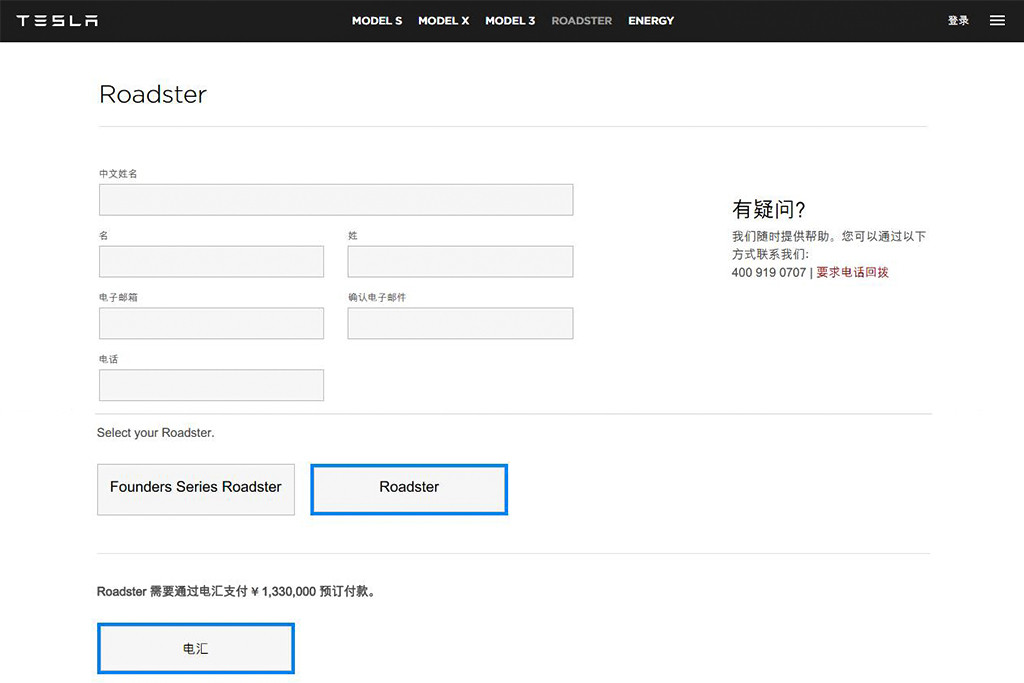This screenshot has height=683, width=1024.
Task: Select the Roadster nav item
Action: click(x=581, y=21)
